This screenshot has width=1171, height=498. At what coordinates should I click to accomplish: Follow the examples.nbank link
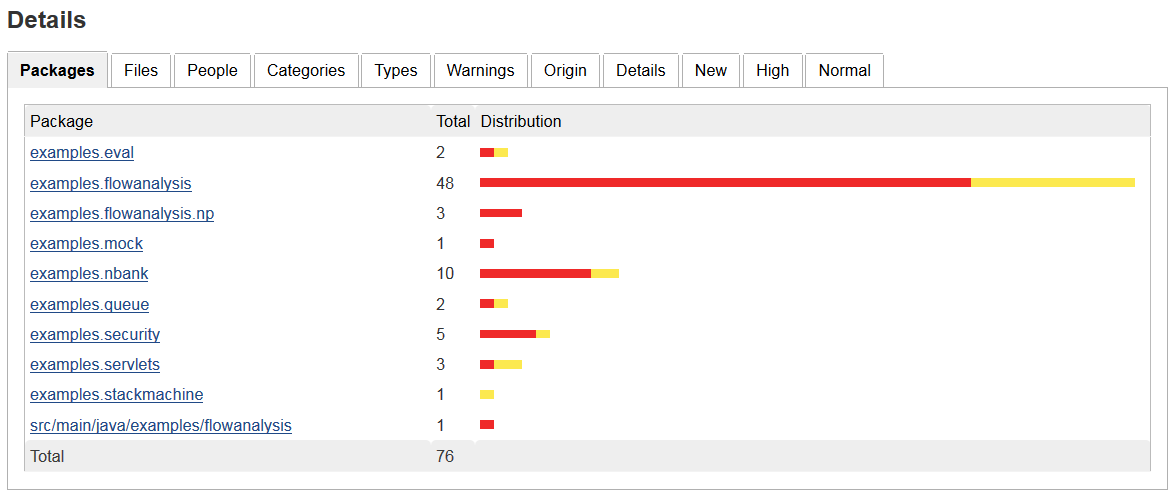pos(89,274)
